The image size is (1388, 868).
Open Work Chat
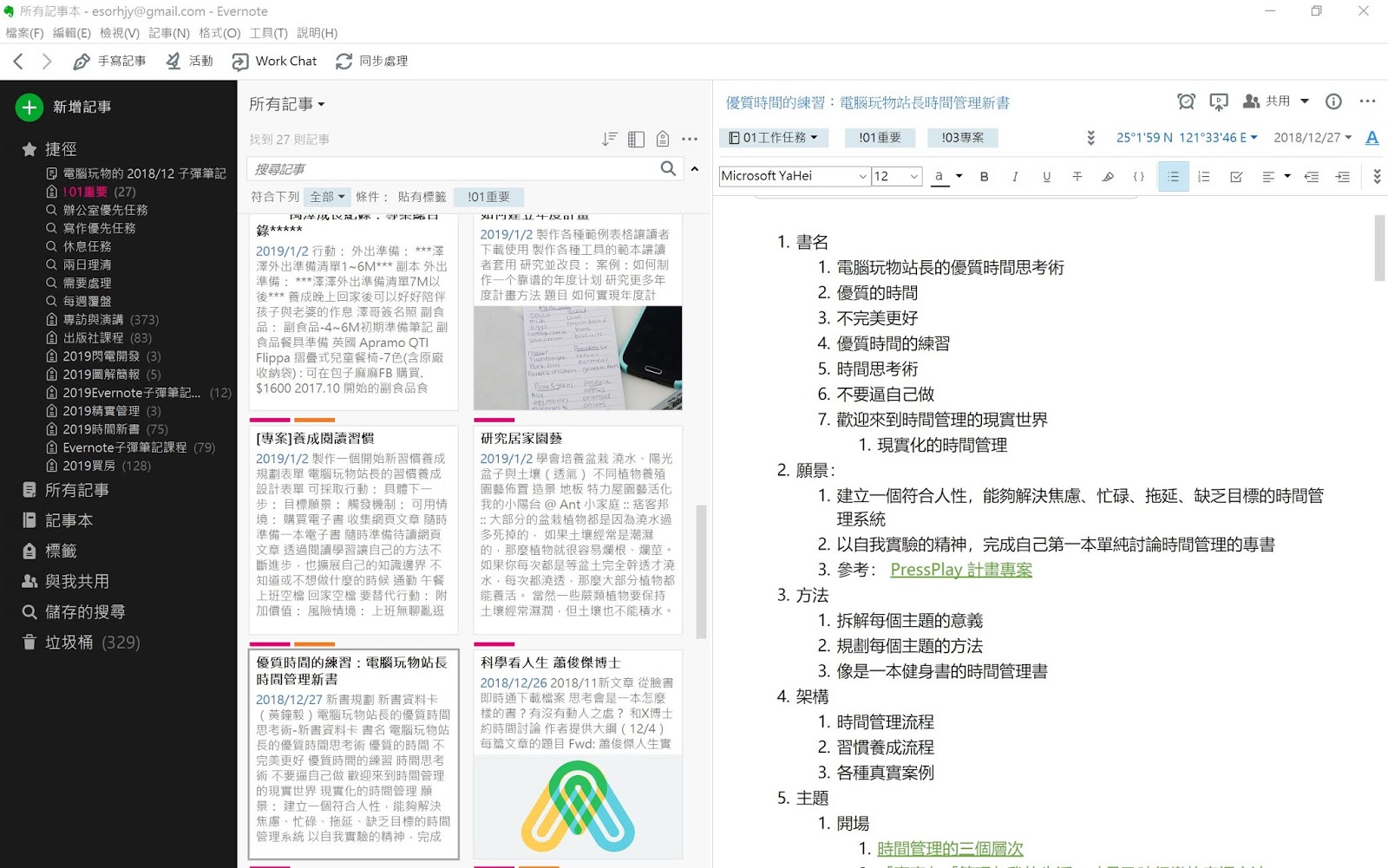[274, 61]
